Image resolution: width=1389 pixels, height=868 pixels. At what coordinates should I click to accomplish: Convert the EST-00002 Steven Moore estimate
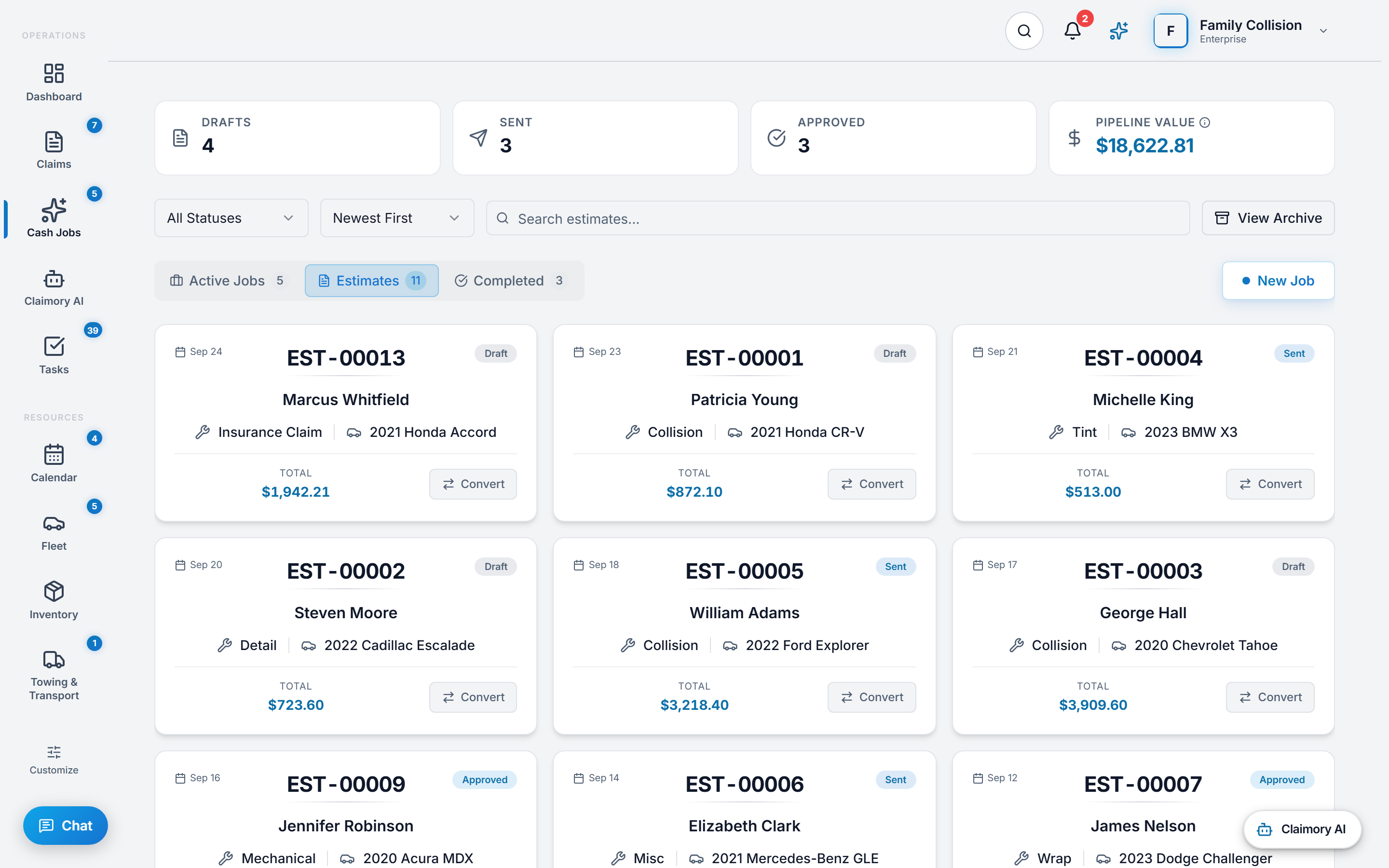[x=473, y=697]
